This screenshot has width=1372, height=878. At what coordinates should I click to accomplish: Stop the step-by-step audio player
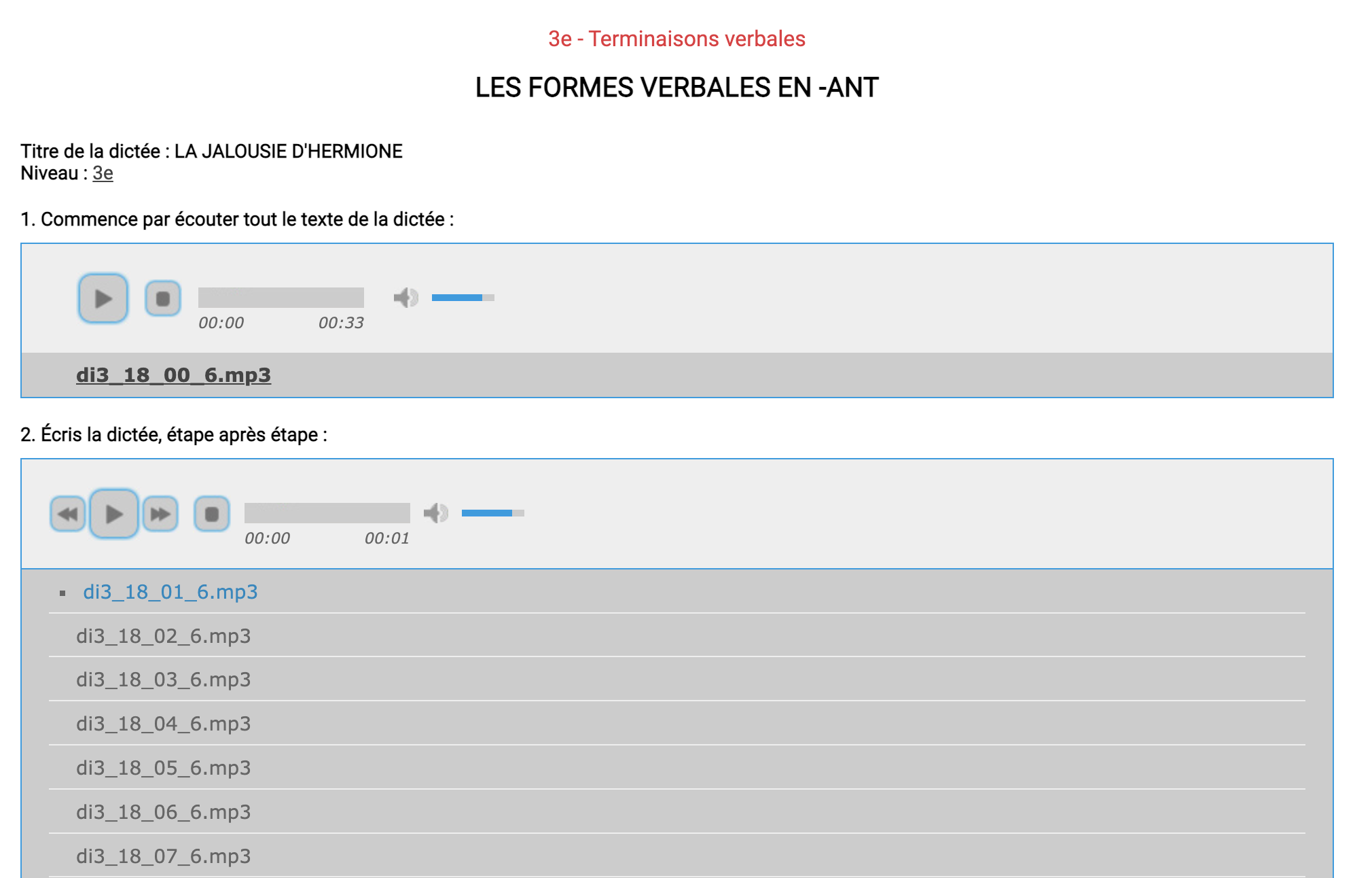212,514
